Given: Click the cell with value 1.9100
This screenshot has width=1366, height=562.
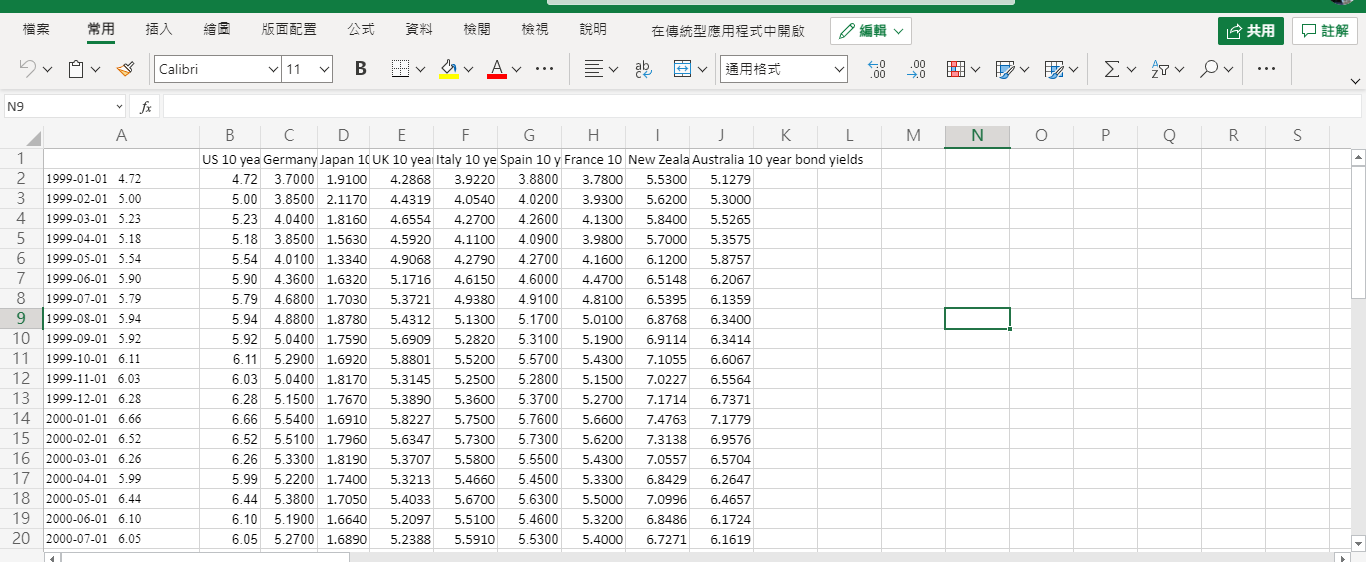Looking at the screenshot, I should (343, 179).
